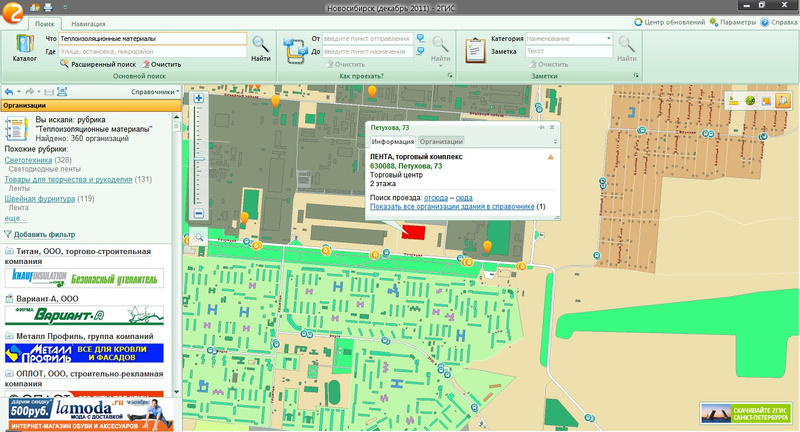The width and height of the screenshot is (800, 432).
Task: Open Справка help
Action: pyautogui.click(x=779, y=22)
